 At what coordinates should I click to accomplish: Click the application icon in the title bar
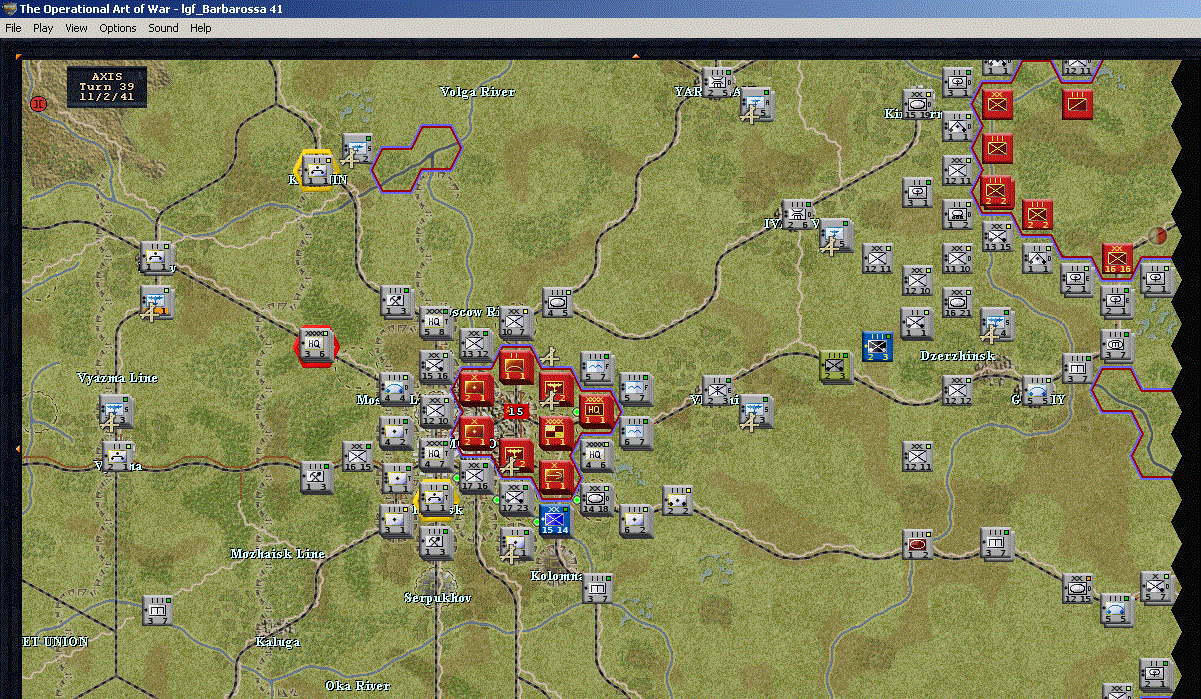(10, 8)
